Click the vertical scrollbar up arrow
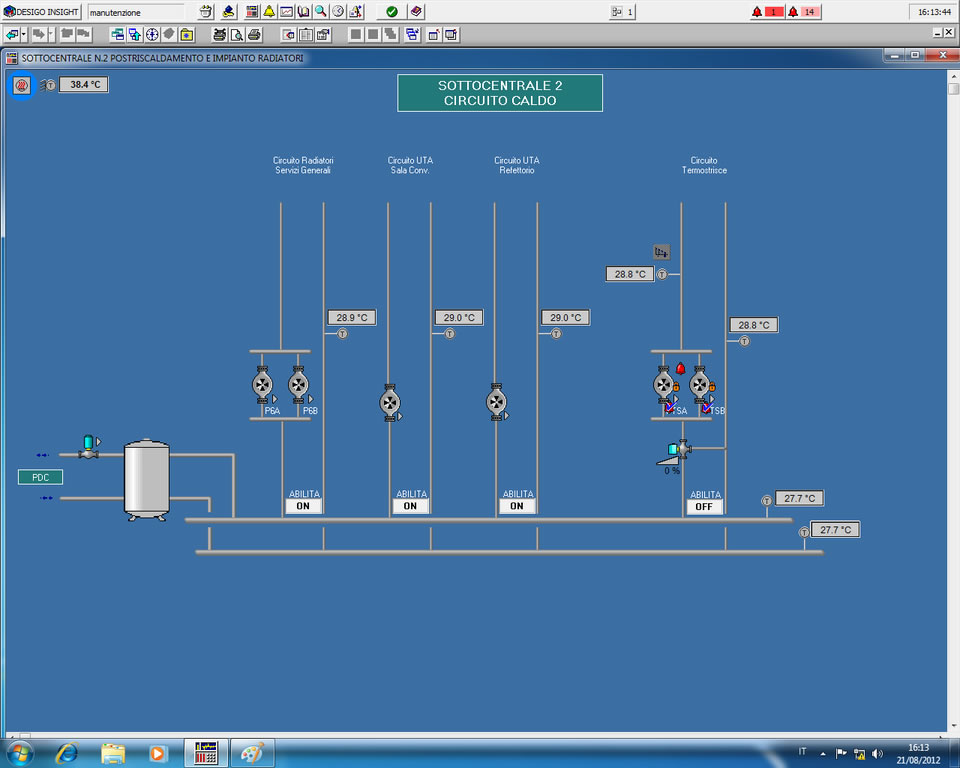The image size is (960, 768). tap(953, 77)
